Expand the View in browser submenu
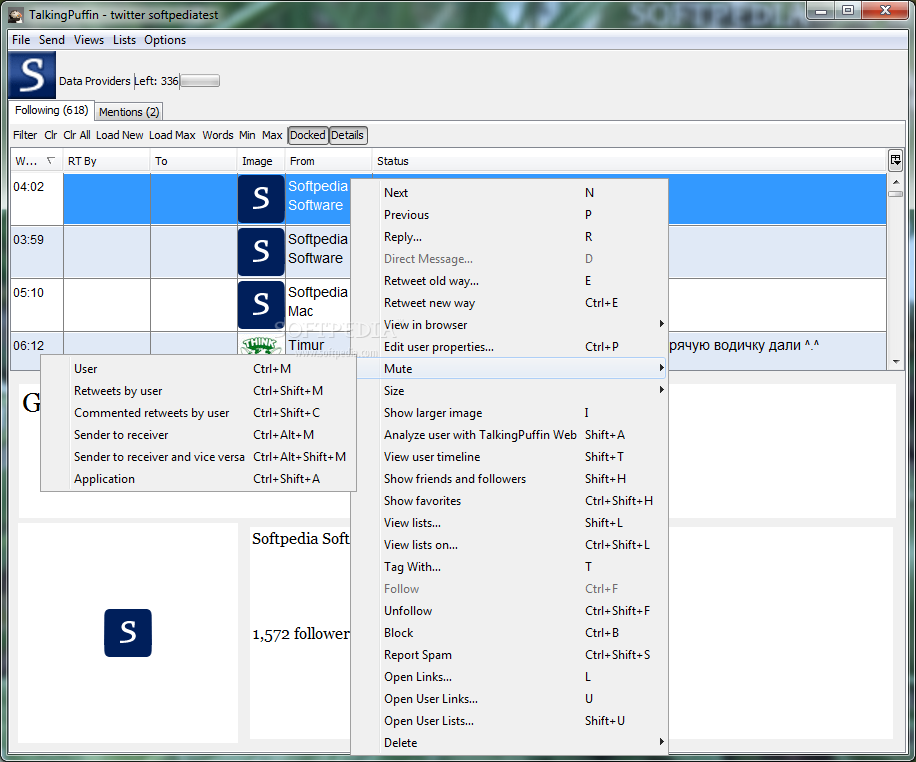The height and width of the screenshot is (762, 916). coord(509,325)
